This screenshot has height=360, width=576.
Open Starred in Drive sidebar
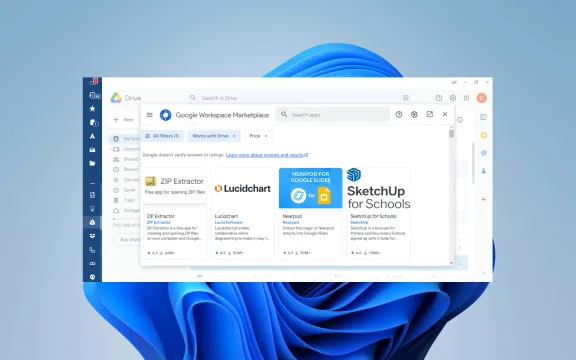click(x=127, y=180)
